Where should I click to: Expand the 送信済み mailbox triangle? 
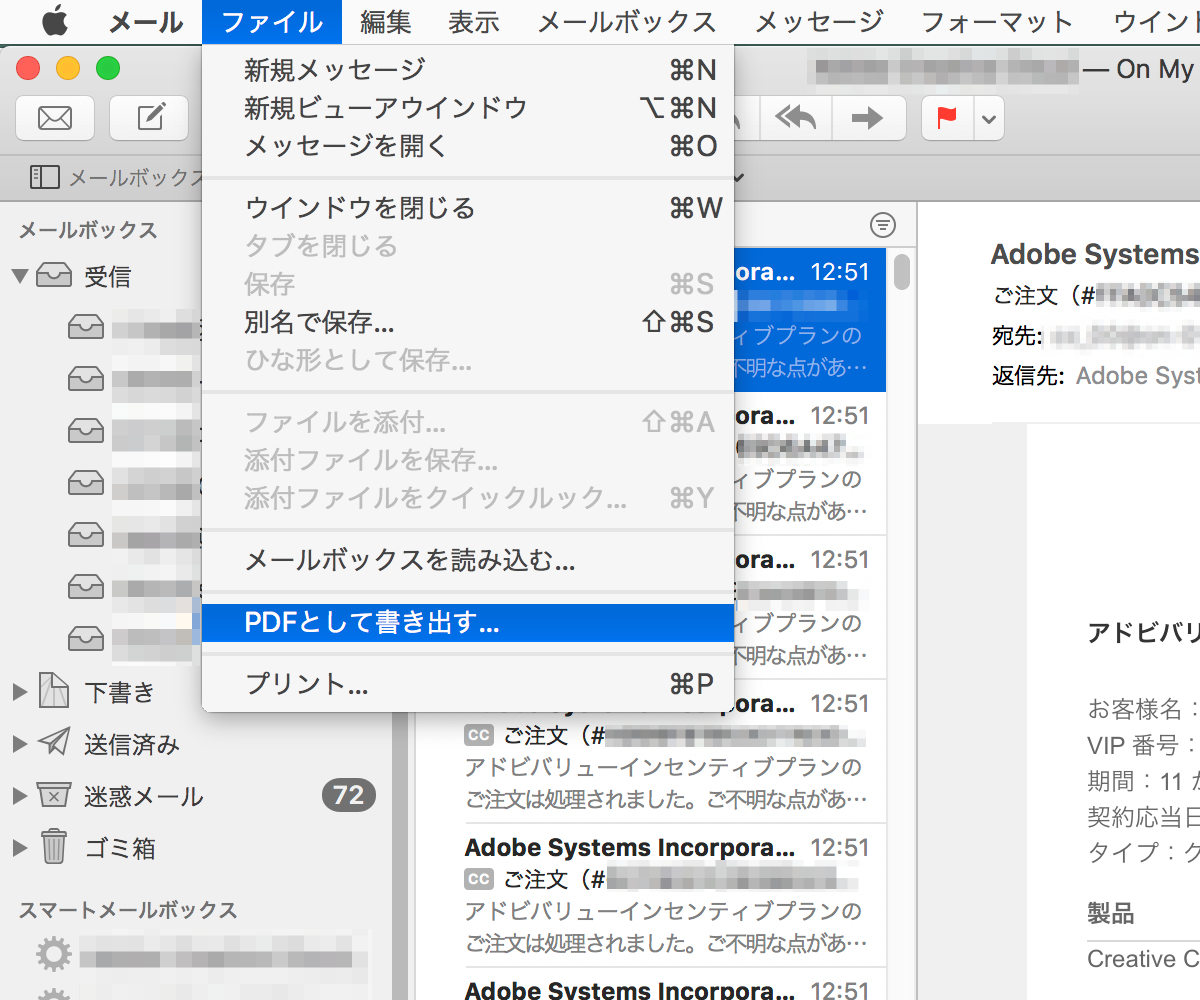pyautogui.click(x=20, y=743)
